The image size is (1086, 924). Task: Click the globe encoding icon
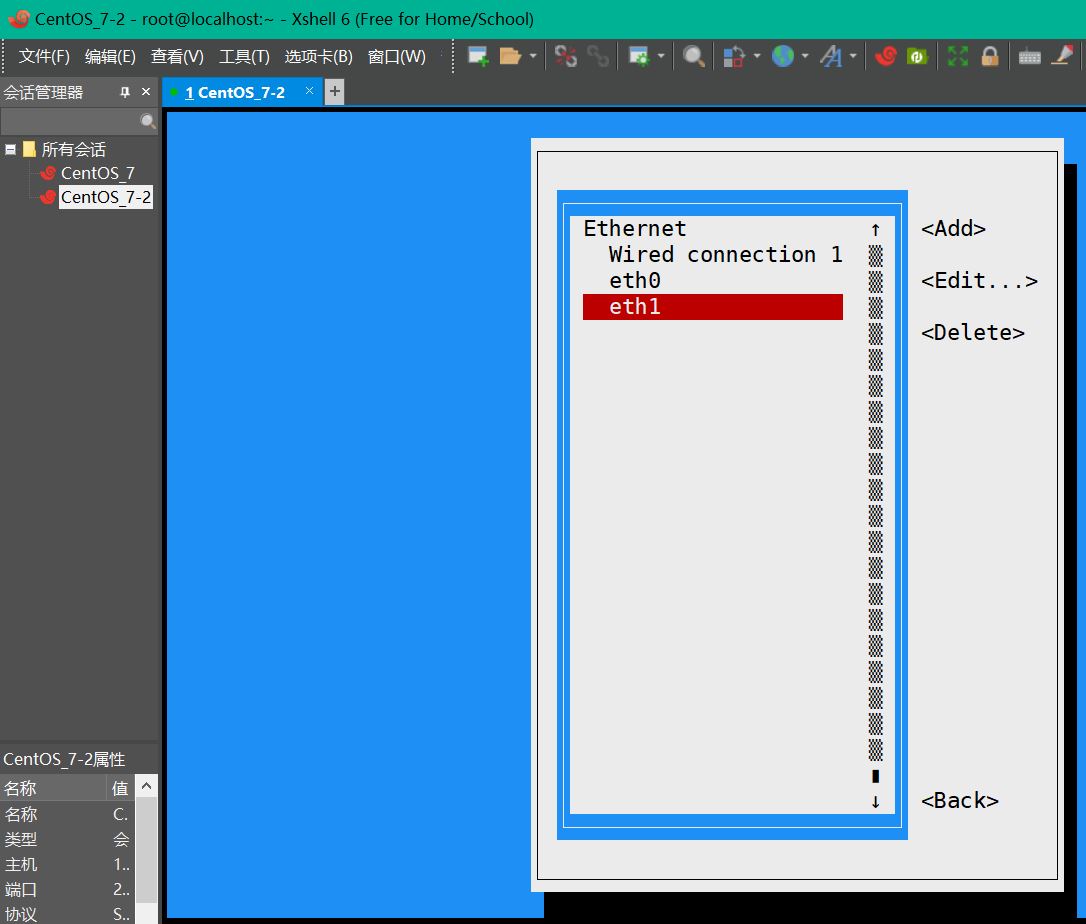pyautogui.click(x=783, y=56)
